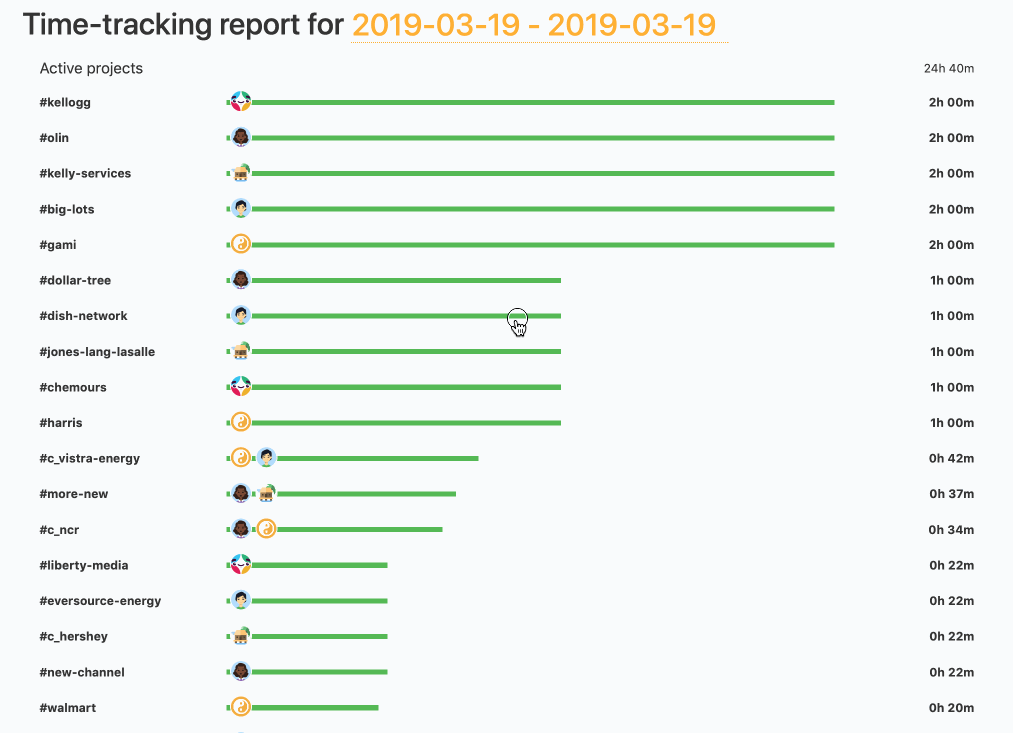Select the avatar next to #dollar-tree
Viewport: 1013px width, 733px height.
pyautogui.click(x=240, y=279)
